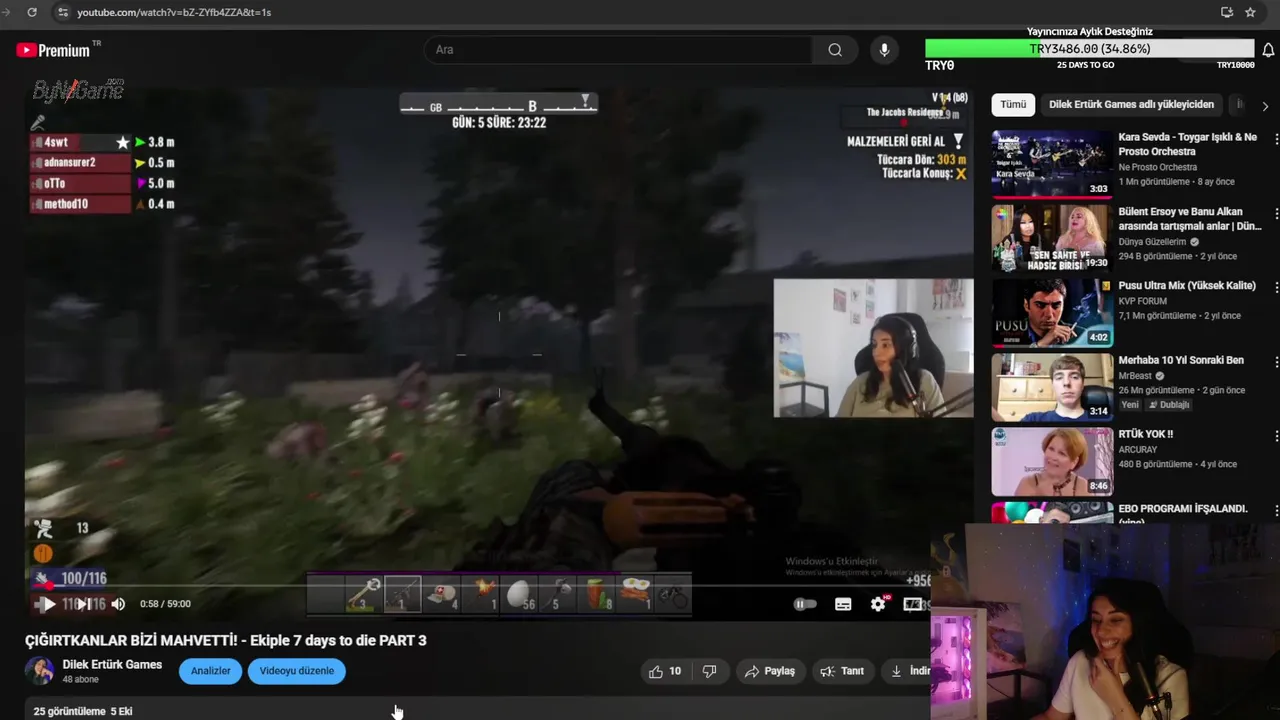The image size is (1280, 720).
Task: Dislike the video with thumbs down
Action: point(709,671)
